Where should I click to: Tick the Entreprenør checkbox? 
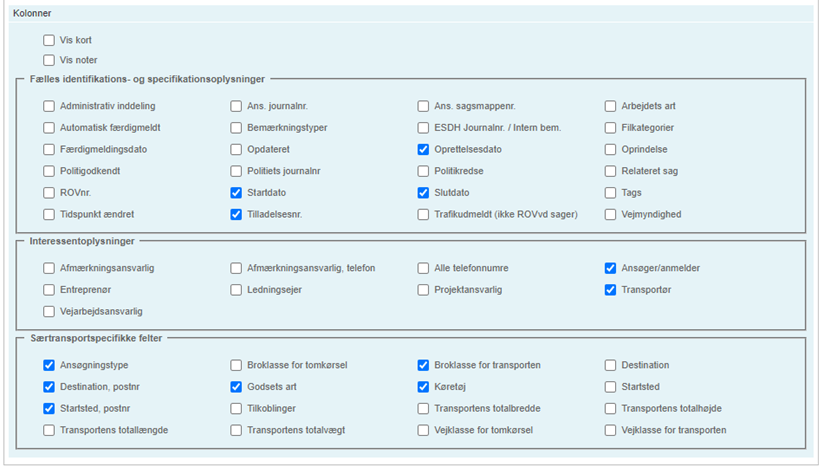click(x=49, y=290)
